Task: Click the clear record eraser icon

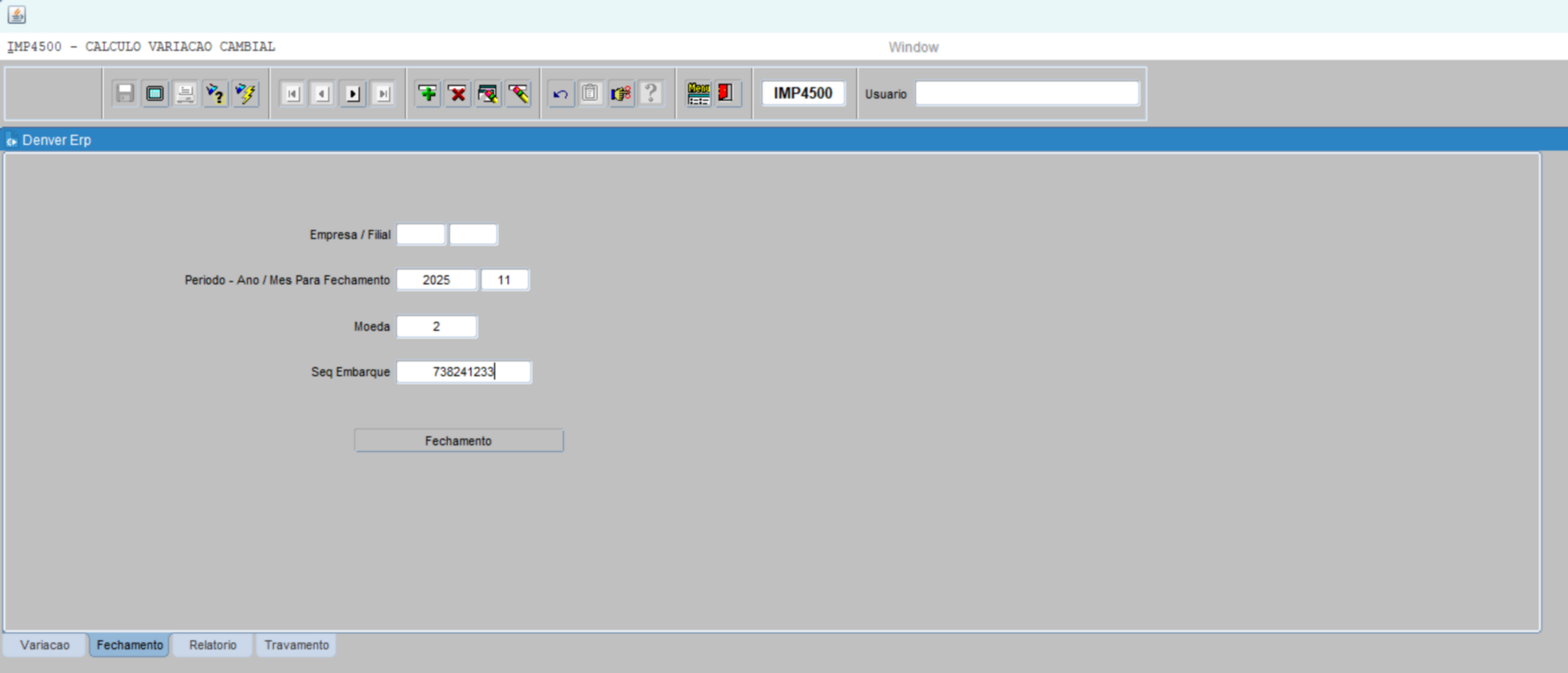Action: [518, 94]
